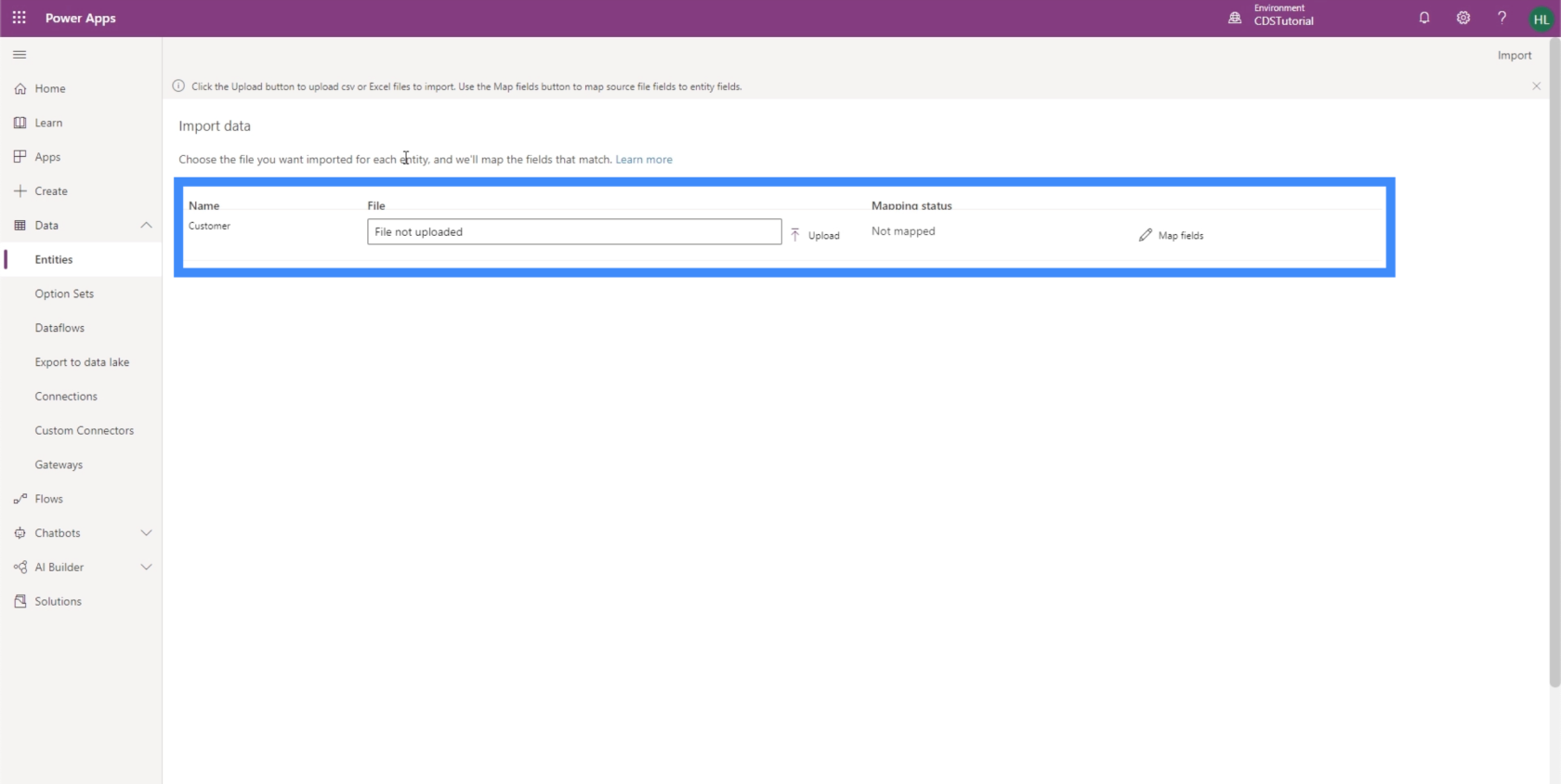Click the Flows icon
This screenshot has width=1561, height=784.
(x=20, y=499)
